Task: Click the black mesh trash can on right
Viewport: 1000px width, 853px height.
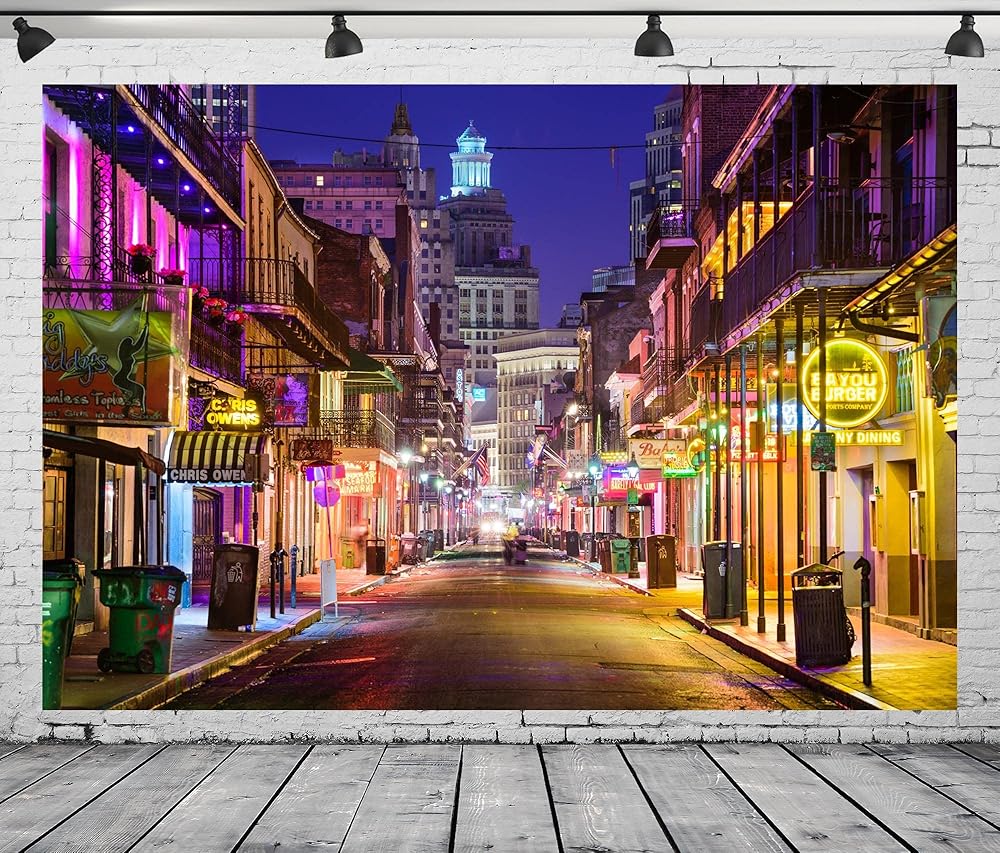Action: tap(820, 615)
